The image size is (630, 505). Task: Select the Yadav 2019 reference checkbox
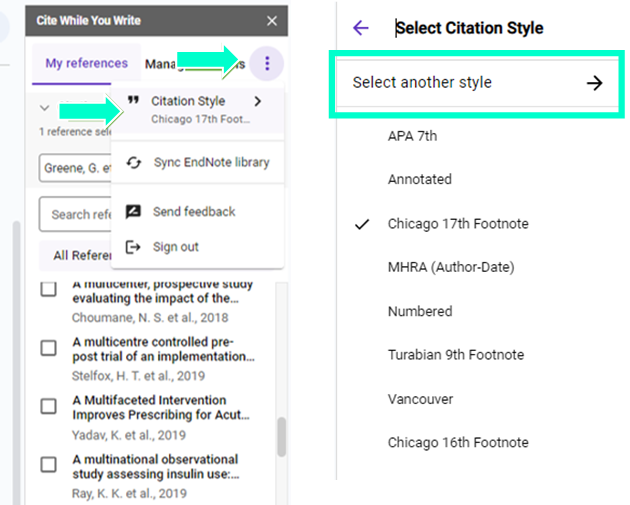click(x=48, y=406)
